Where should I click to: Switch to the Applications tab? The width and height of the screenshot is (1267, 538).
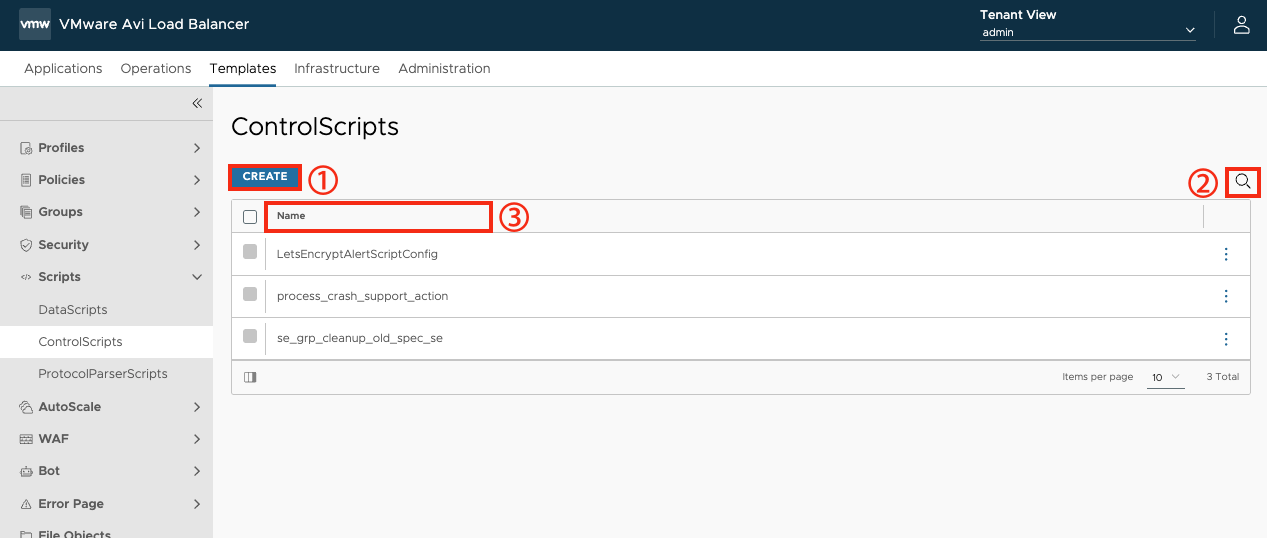coord(63,68)
